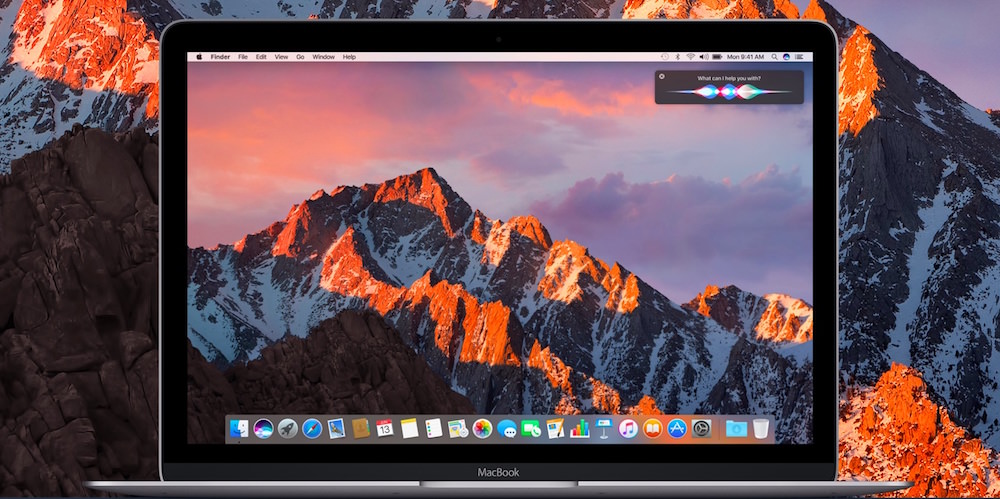Open Downloads folder in Dock
The image size is (1000, 499).
(x=736, y=428)
